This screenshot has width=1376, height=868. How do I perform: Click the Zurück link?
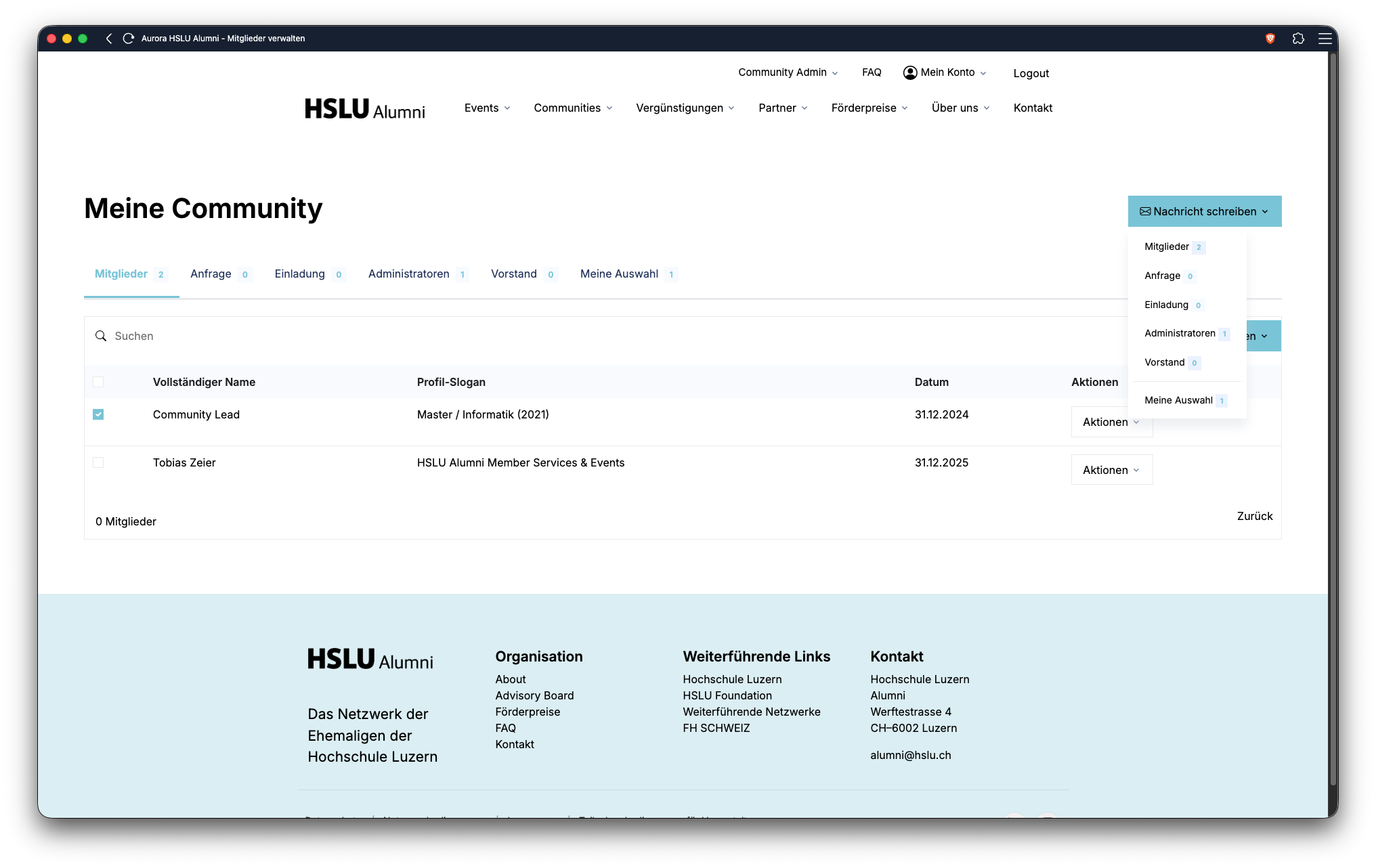[1255, 516]
